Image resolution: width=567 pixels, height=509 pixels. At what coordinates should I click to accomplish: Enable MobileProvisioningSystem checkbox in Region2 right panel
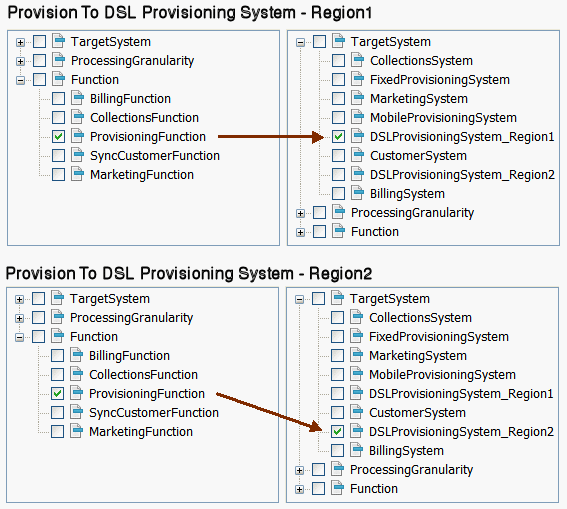(x=337, y=375)
